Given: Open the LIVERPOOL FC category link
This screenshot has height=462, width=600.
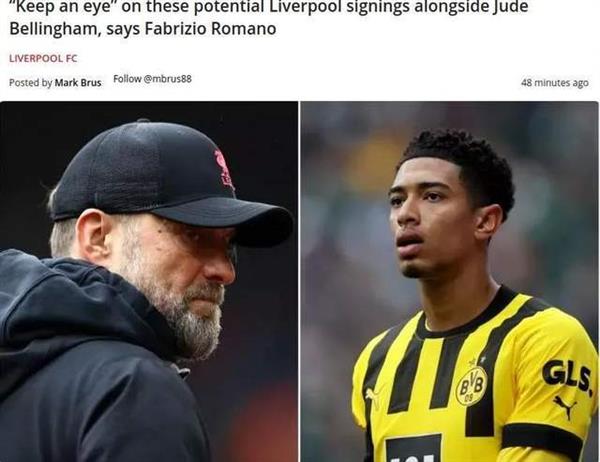Looking at the screenshot, I should point(43,59).
